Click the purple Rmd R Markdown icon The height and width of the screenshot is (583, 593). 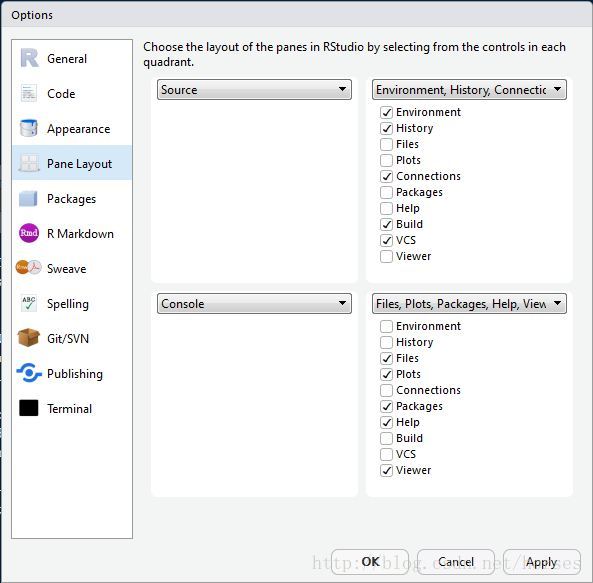pos(29,233)
